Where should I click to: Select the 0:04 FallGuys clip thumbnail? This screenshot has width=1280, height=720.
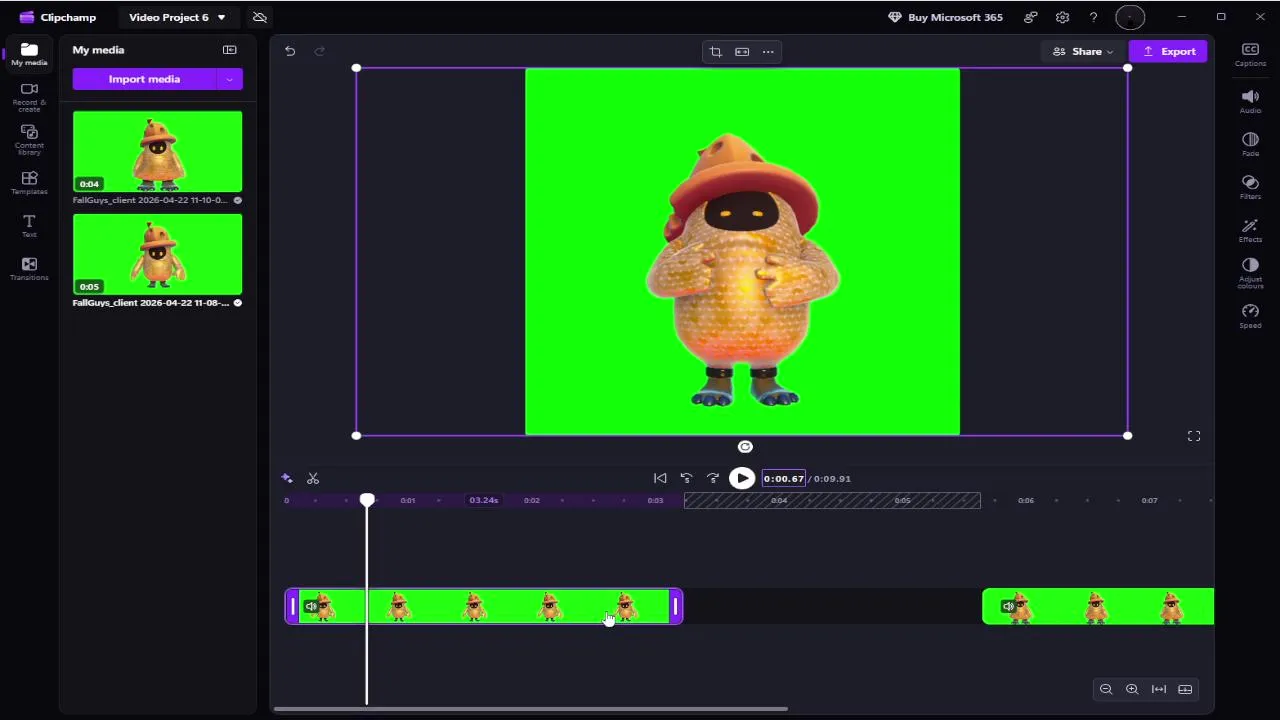click(157, 151)
